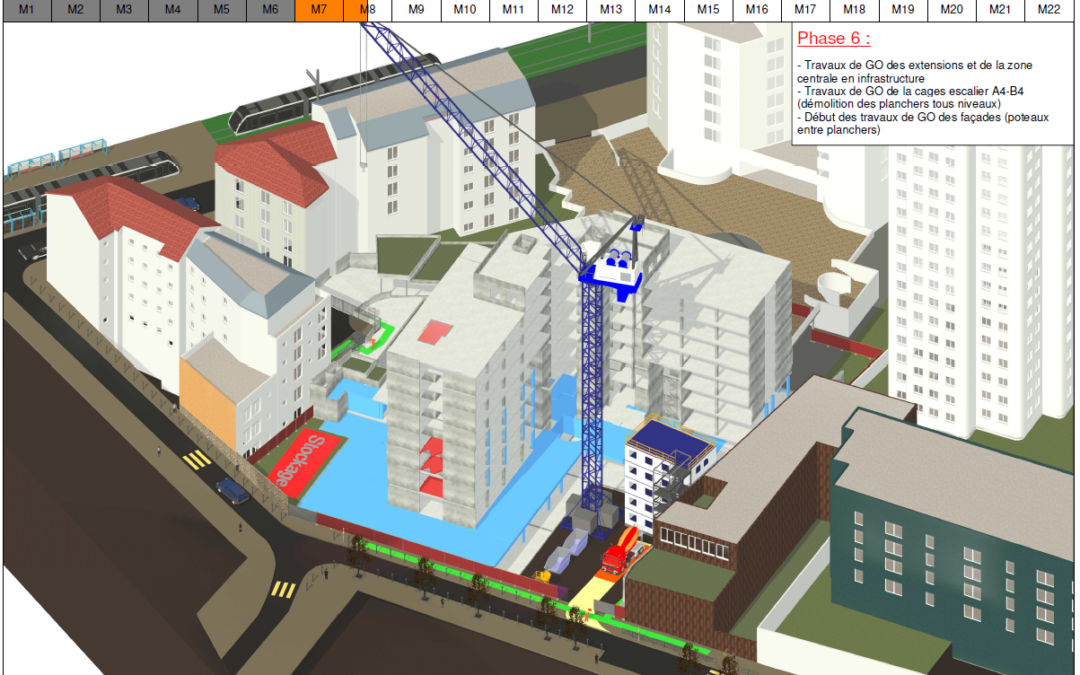Choose month M4 in the timeline
This screenshot has height=675, width=1080.
(x=173, y=10)
